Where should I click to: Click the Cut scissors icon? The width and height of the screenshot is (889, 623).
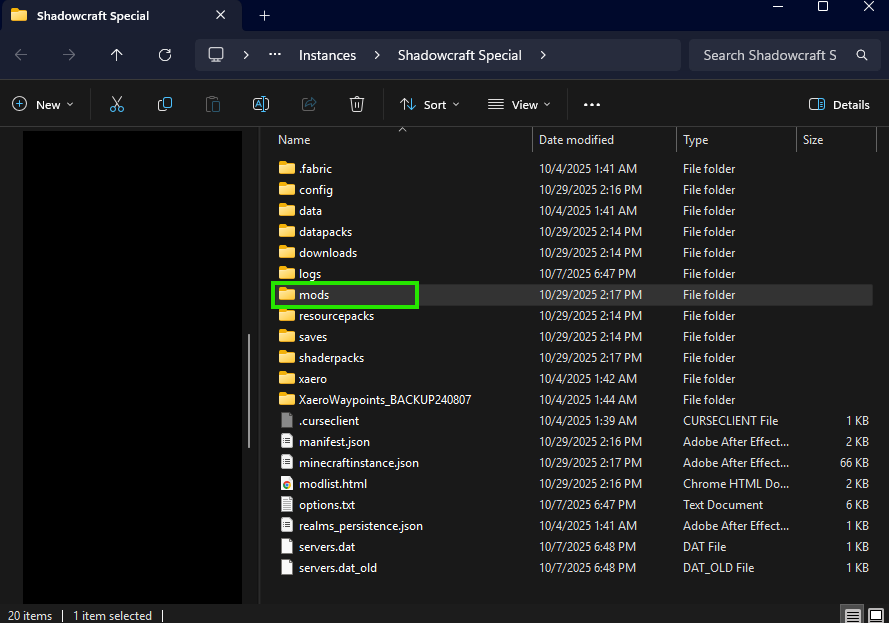(117, 104)
